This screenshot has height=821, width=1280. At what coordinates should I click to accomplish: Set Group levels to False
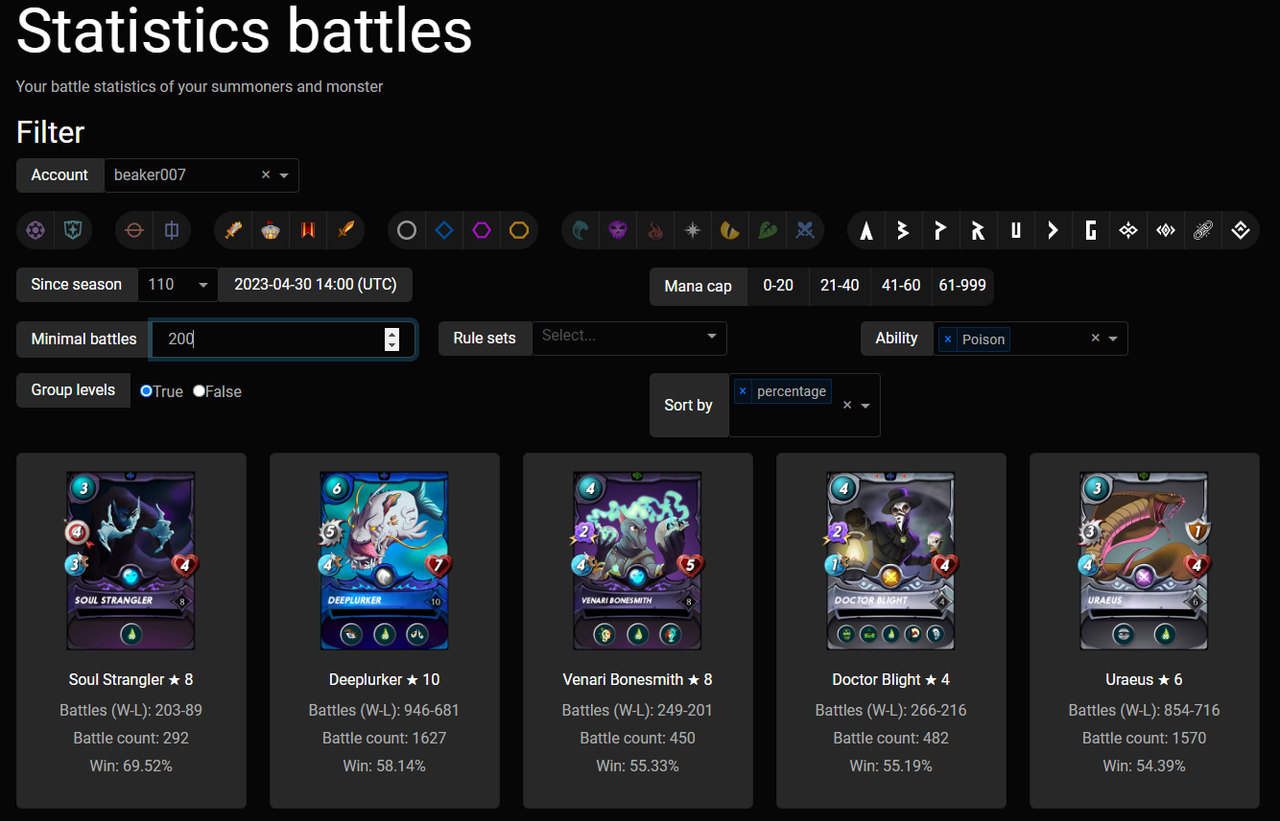(199, 391)
